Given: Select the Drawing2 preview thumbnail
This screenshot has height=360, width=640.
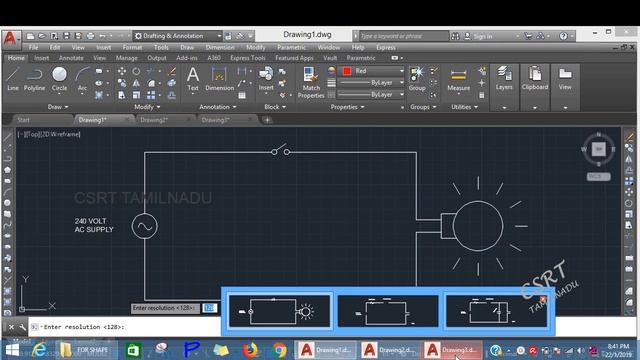Looking at the screenshot, I should pyautogui.click(x=388, y=311).
